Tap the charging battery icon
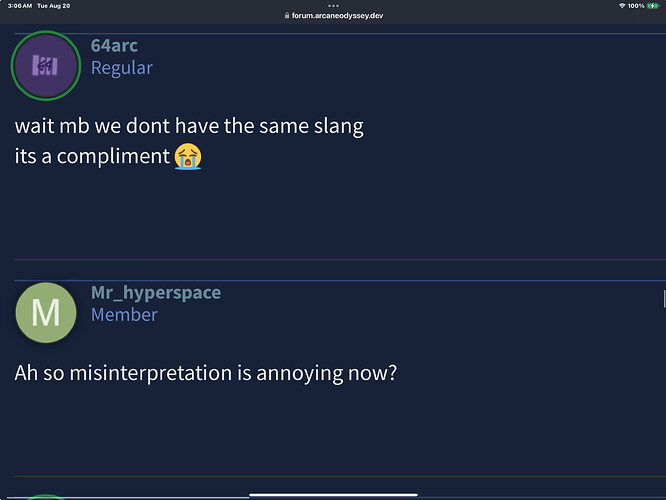Viewport: 666px width, 500px height. [x=653, y=6]
